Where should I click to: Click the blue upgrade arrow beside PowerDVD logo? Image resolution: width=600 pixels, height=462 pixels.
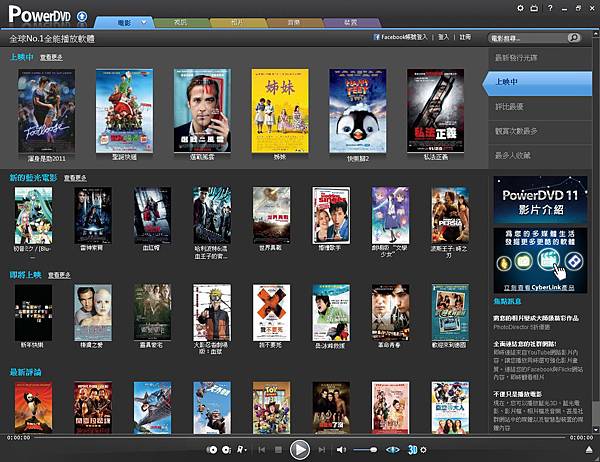click(x=82, y=16)
